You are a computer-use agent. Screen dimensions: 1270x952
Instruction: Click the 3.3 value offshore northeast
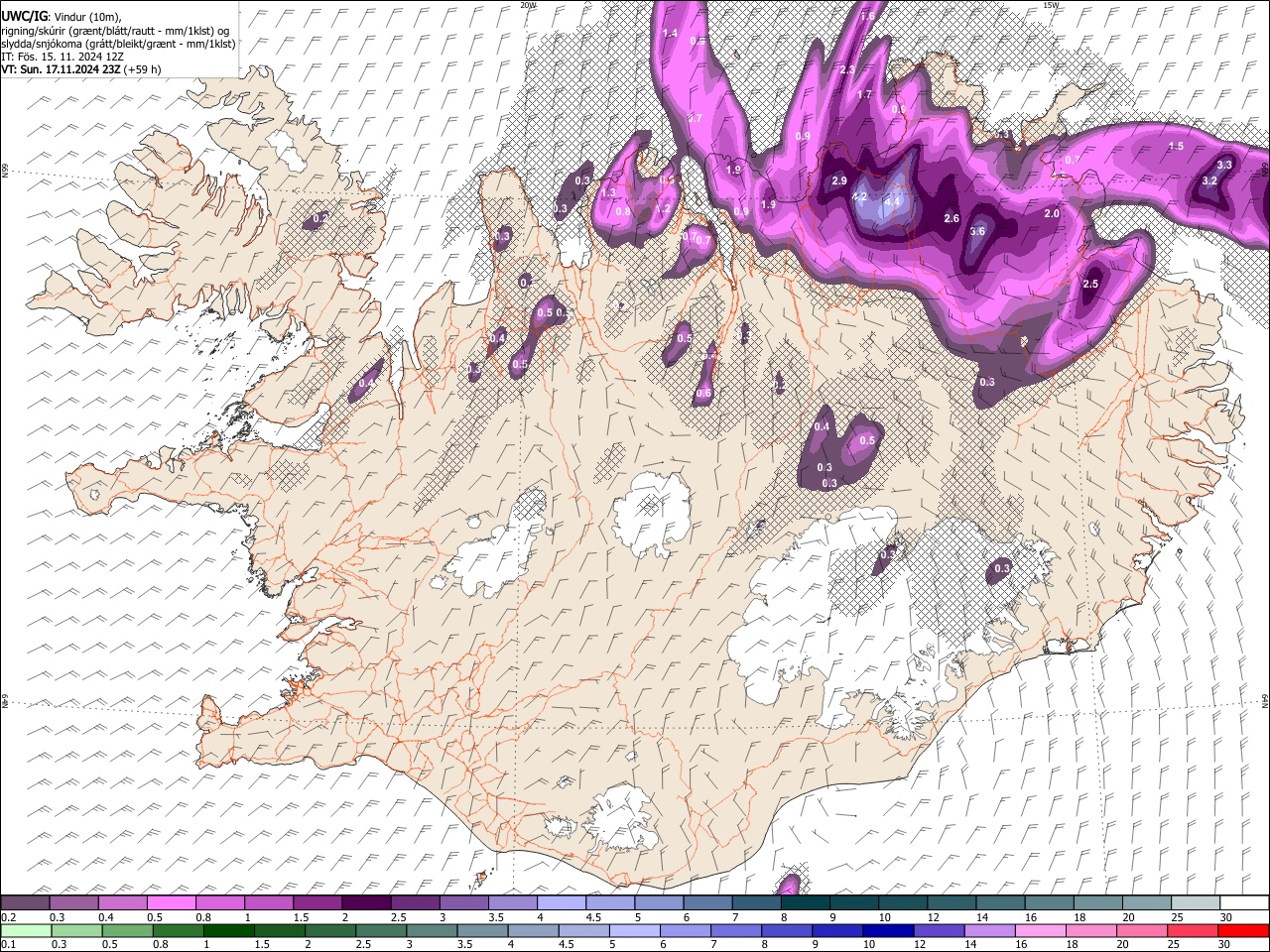pos(1224,165)
